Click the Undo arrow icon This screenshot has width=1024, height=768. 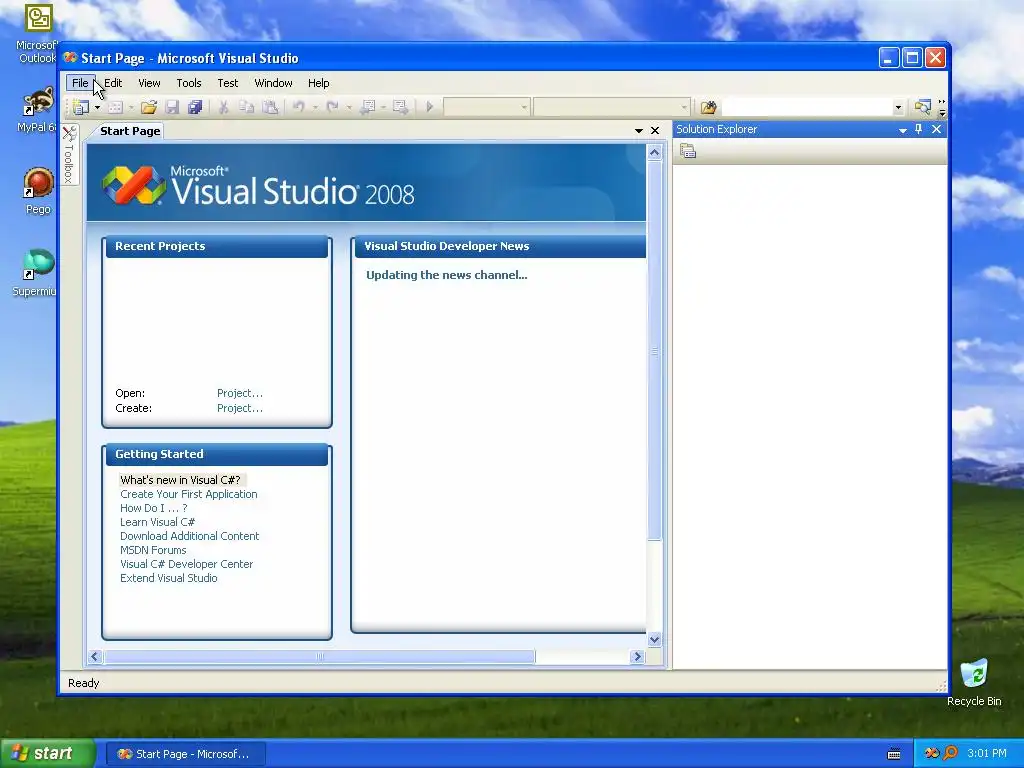[x=298, y=107]
